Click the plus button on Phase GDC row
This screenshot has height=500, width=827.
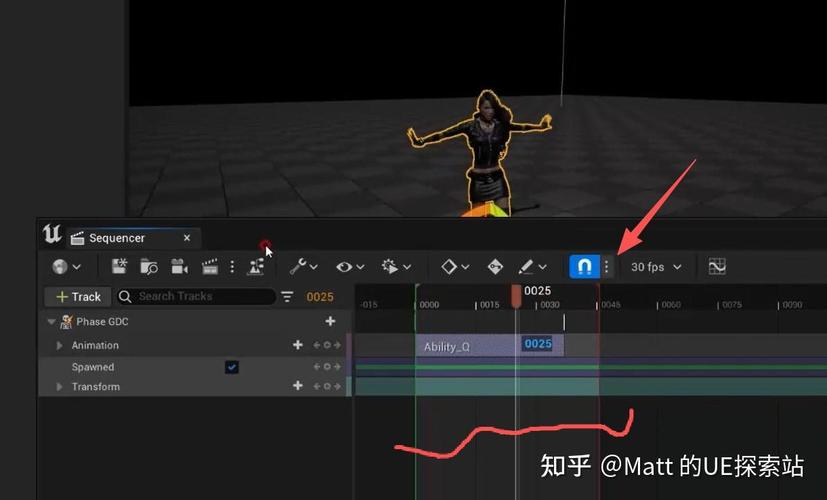click(x=330, y=321)
